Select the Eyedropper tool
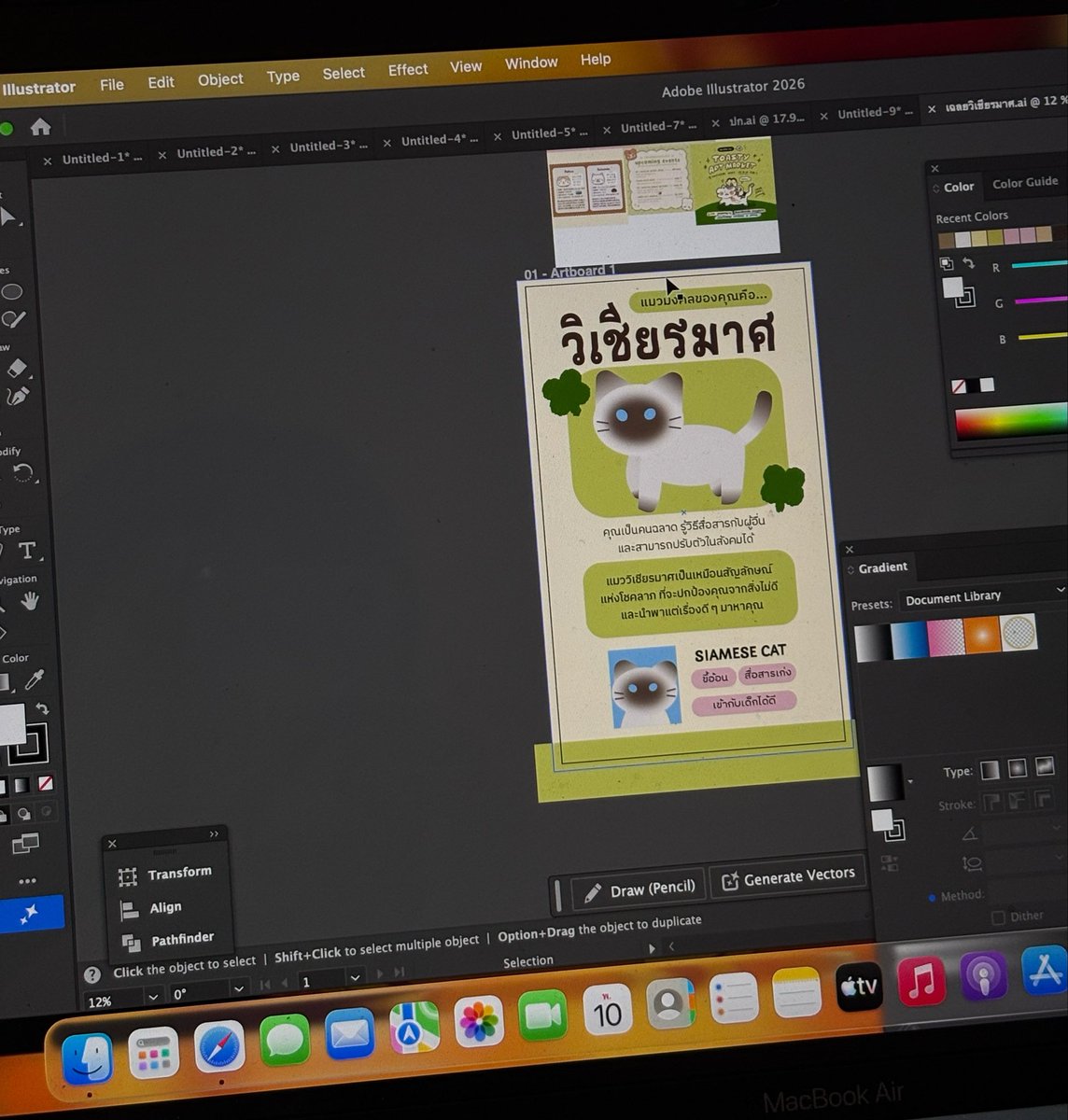 click(35, 679)
